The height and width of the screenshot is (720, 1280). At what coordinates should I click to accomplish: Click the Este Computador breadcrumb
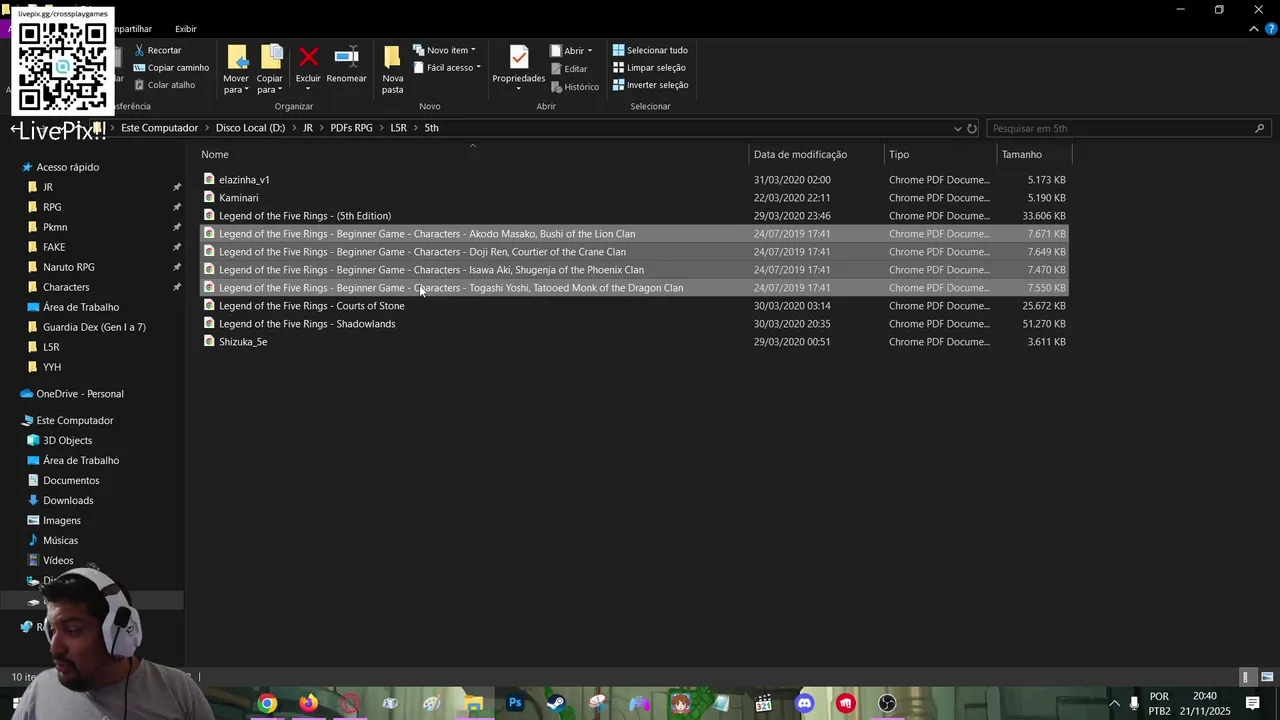pos(159,128)
